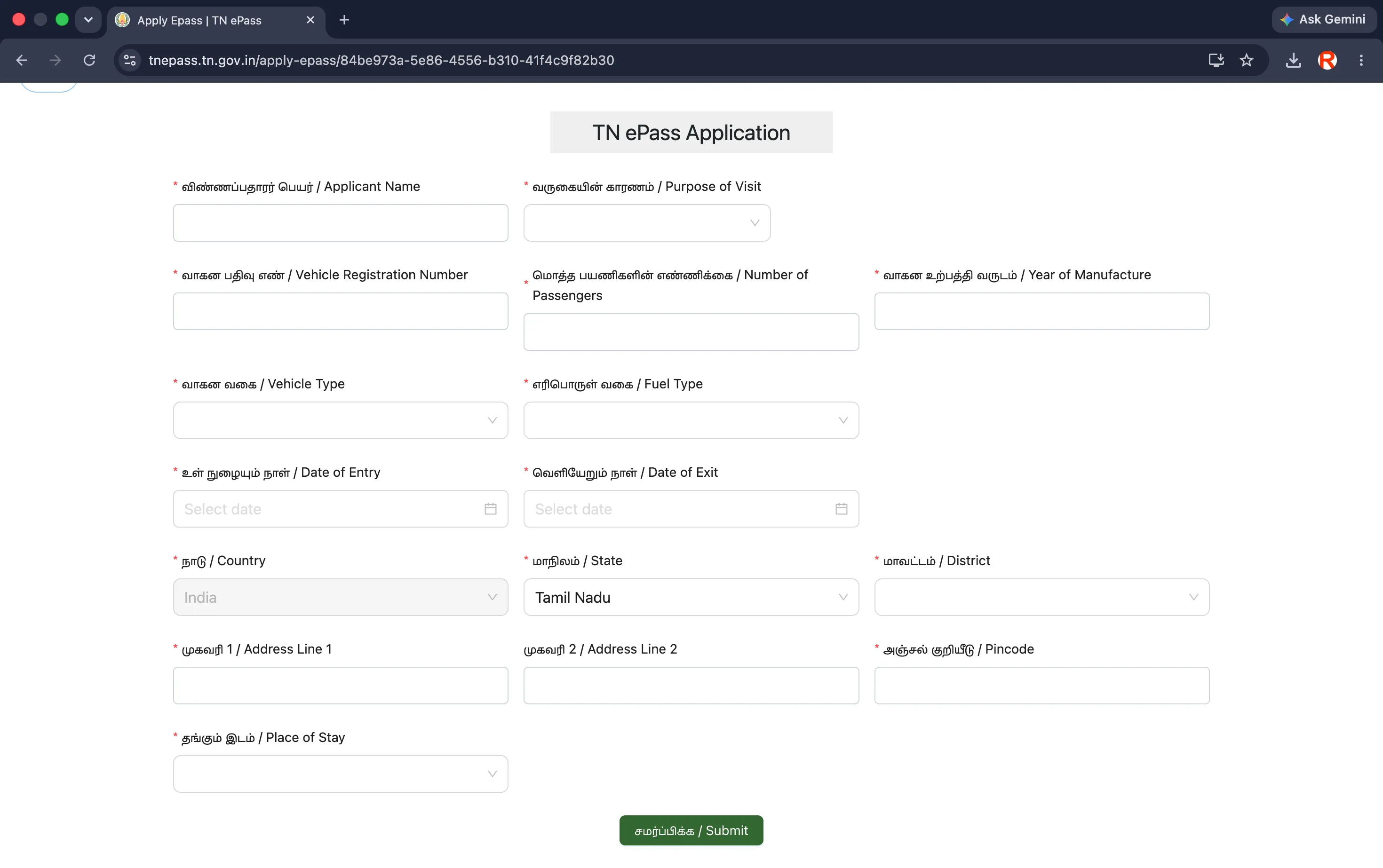
Task: Click the Address Line 1 field
Action: 341,686
